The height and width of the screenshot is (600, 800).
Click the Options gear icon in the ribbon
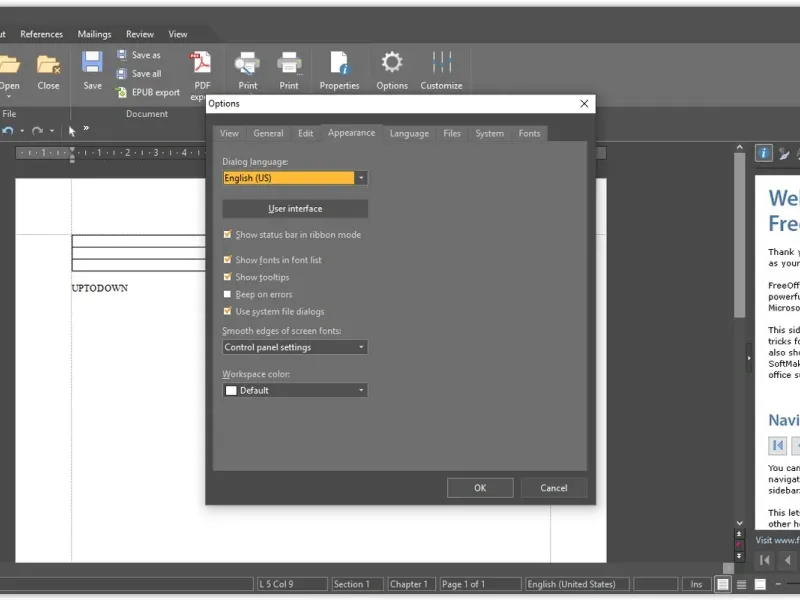click(x=392, y=62)
